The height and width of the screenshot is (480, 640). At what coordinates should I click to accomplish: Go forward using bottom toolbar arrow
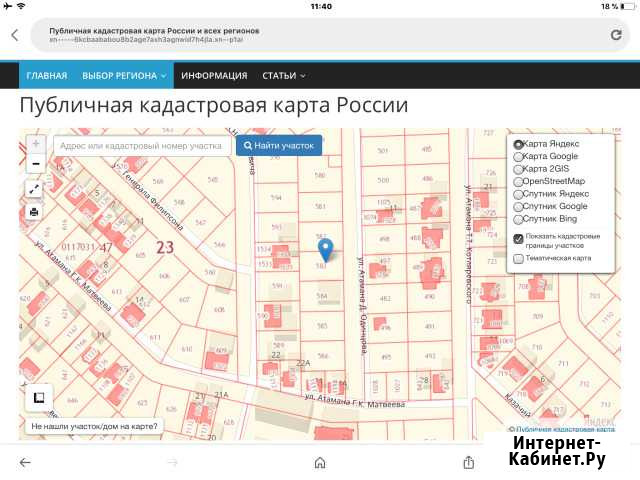pos(173,462)
